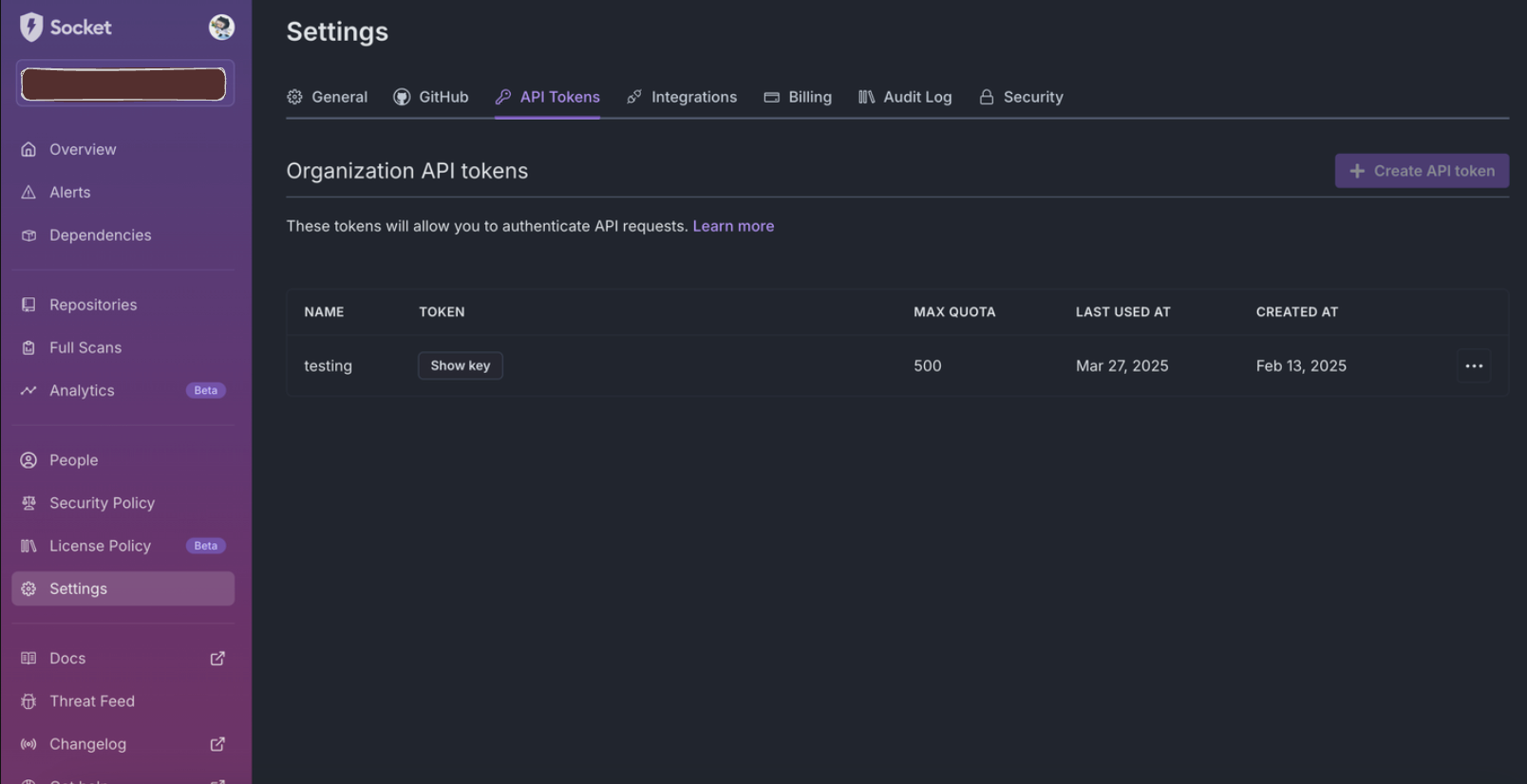Open the Audit Log tab
1527x784 pixels.
coord(905,97)
